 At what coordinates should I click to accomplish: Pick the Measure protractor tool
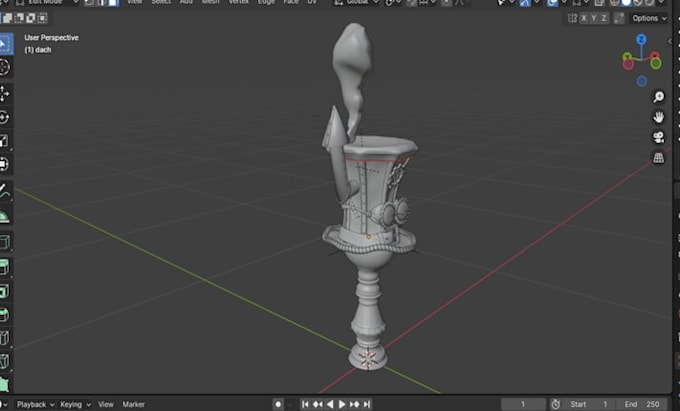pyautogui.click(x=5, y=215)
